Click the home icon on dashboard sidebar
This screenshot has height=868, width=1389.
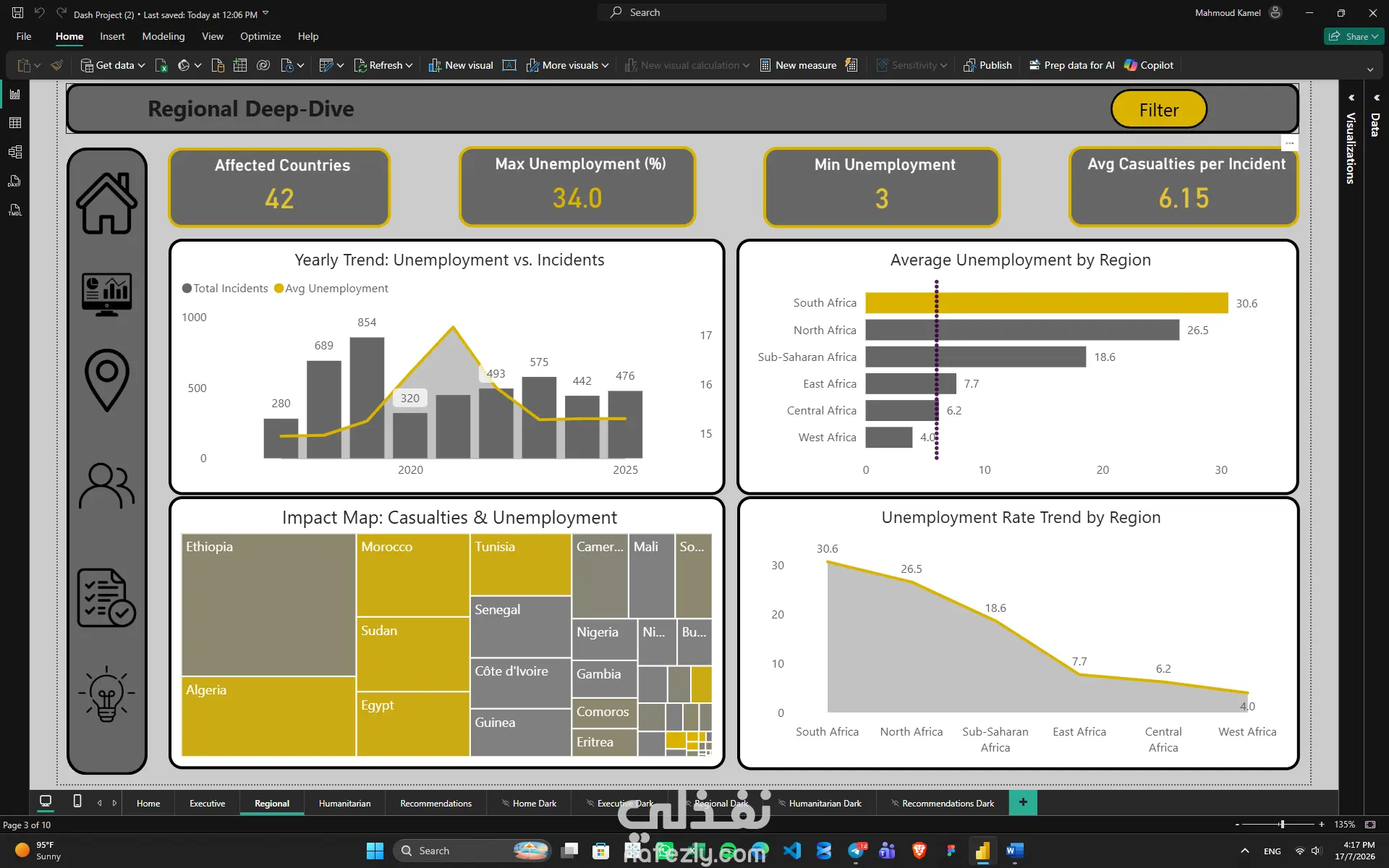tap(107, 203)
